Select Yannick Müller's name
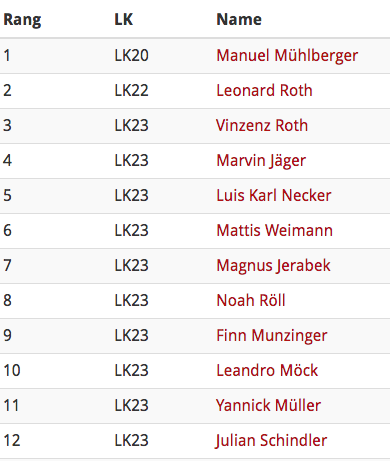This screenshot has width=390, height=461. pos(268,405)
